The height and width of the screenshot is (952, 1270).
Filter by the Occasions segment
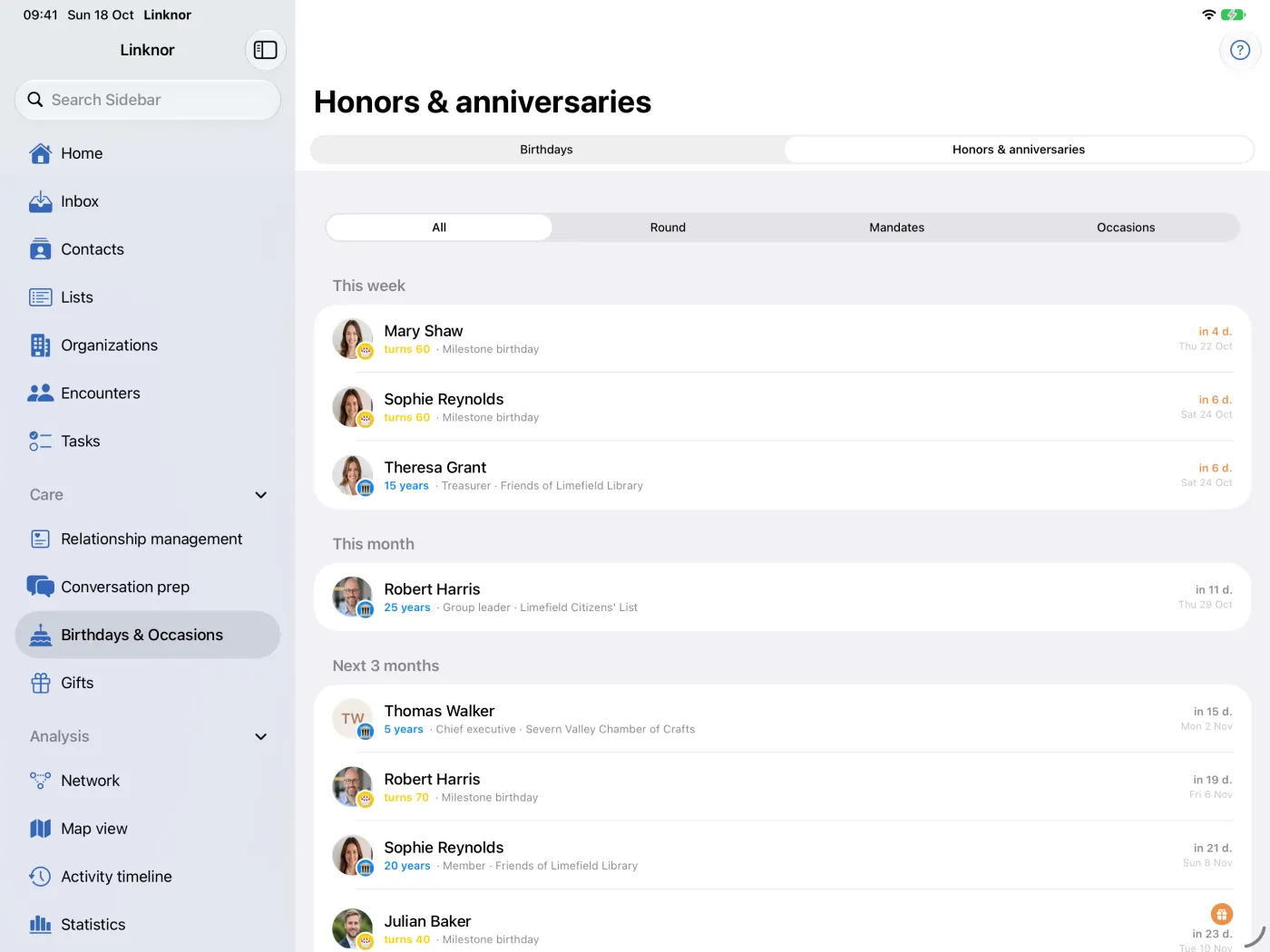coord(1126,228)
